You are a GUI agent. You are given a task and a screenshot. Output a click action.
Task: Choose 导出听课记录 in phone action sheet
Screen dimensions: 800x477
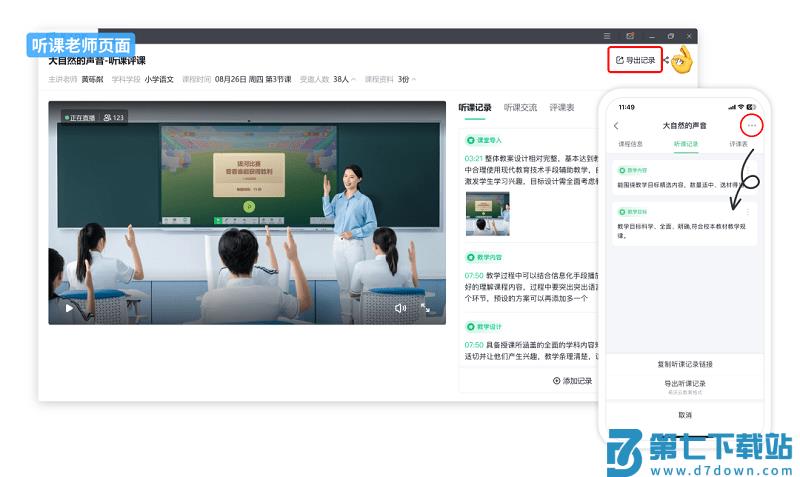click(x=685, y=383)
